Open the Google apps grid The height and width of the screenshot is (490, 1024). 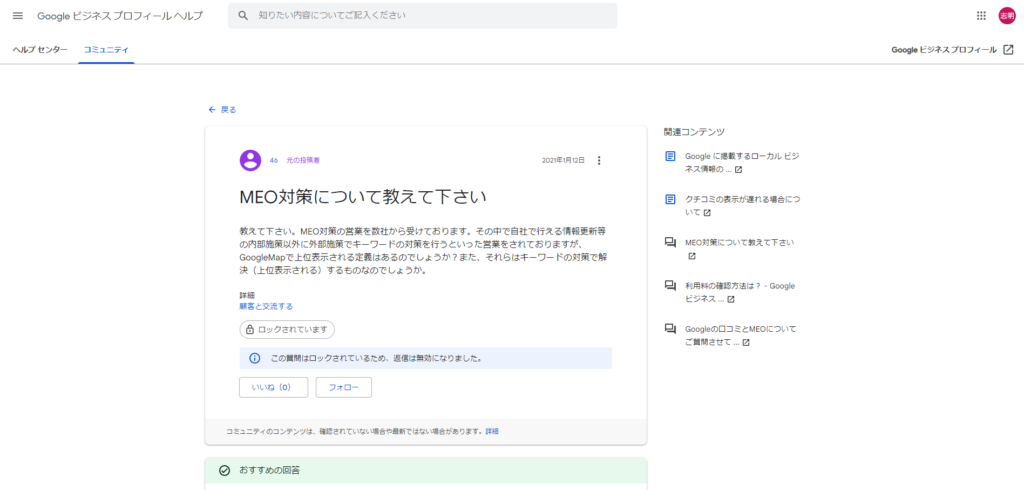click(981, 16)
